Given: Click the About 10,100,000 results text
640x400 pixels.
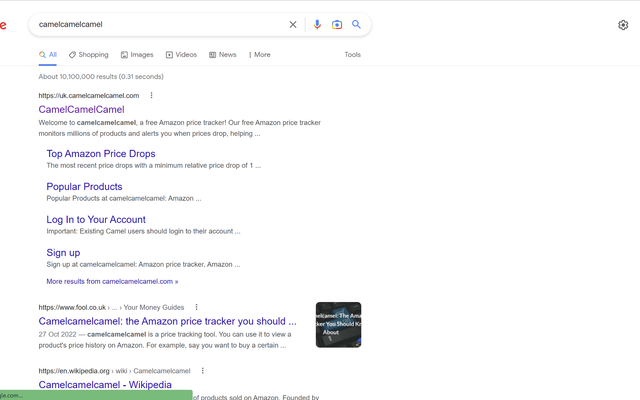Looking at the screenshot, I should click(101, 77).
